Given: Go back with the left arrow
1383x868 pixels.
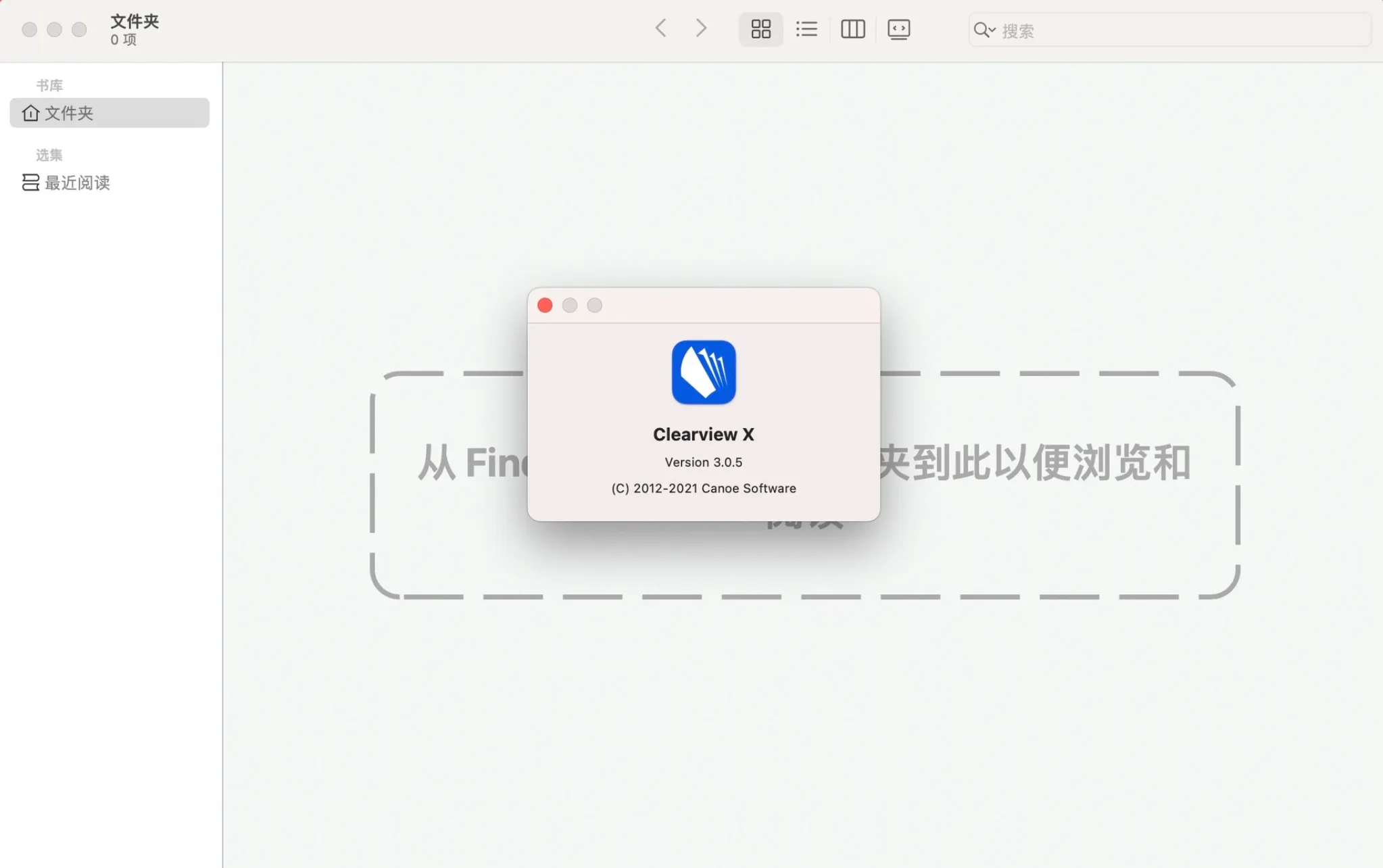Looking at the screenshot, I should click(660, 28).
